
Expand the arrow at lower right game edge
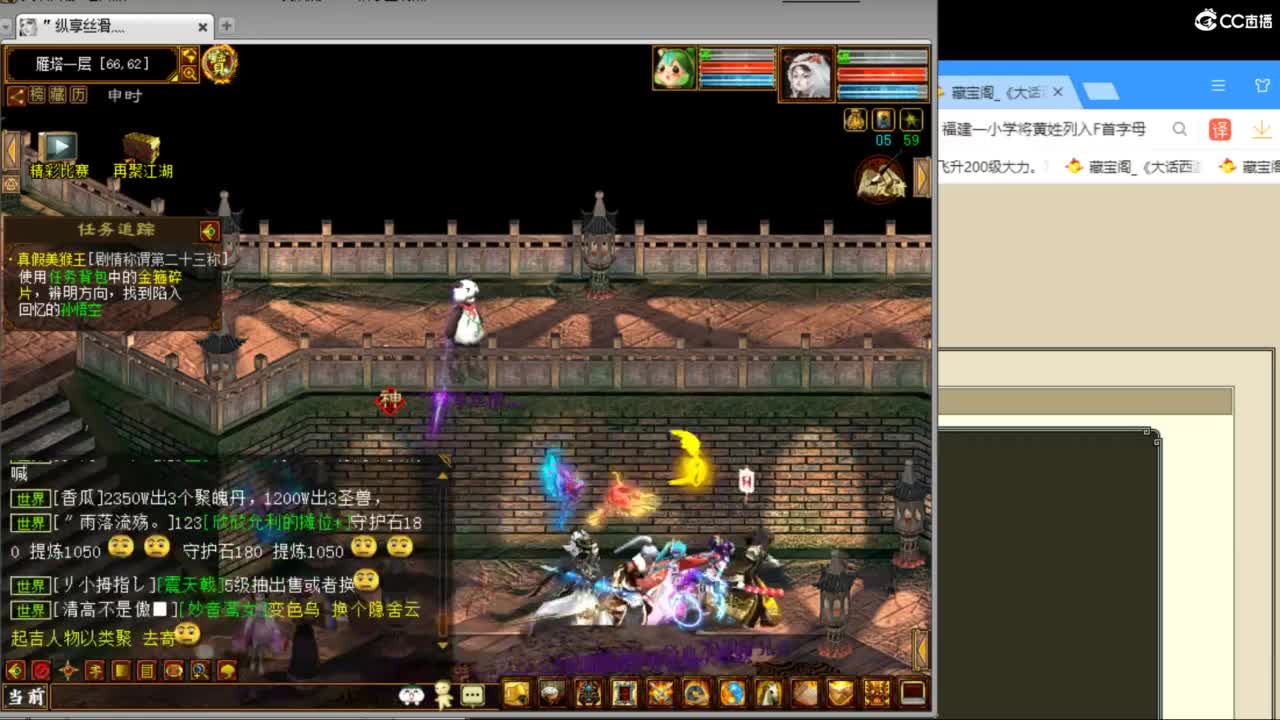pos(921,651)
